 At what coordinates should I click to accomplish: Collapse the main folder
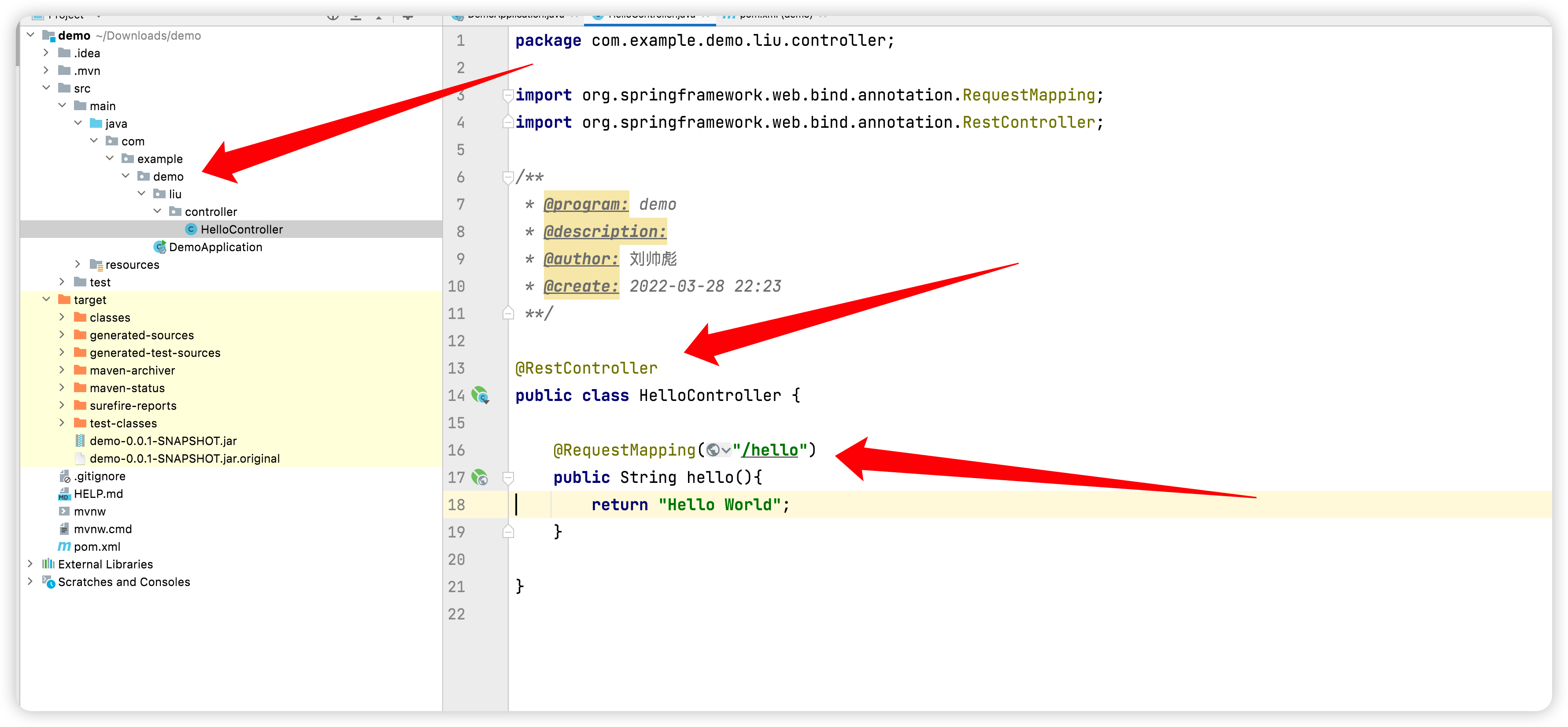tap(62, 106)
